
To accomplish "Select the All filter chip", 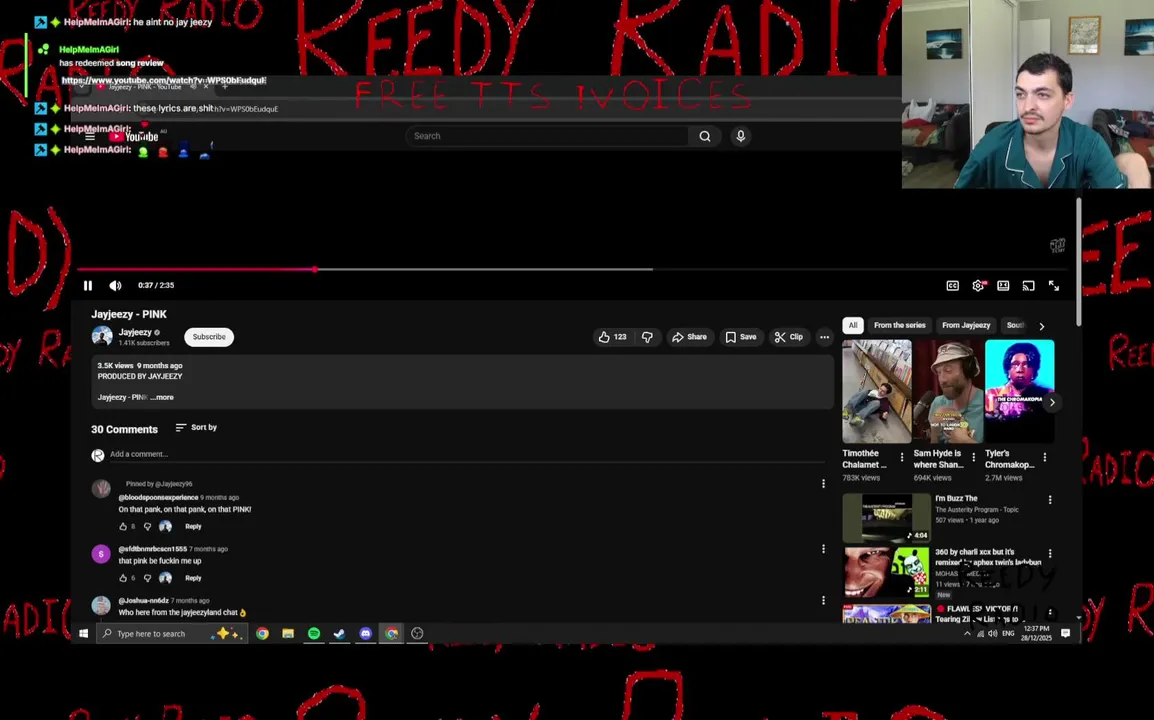I will (853, 325).
